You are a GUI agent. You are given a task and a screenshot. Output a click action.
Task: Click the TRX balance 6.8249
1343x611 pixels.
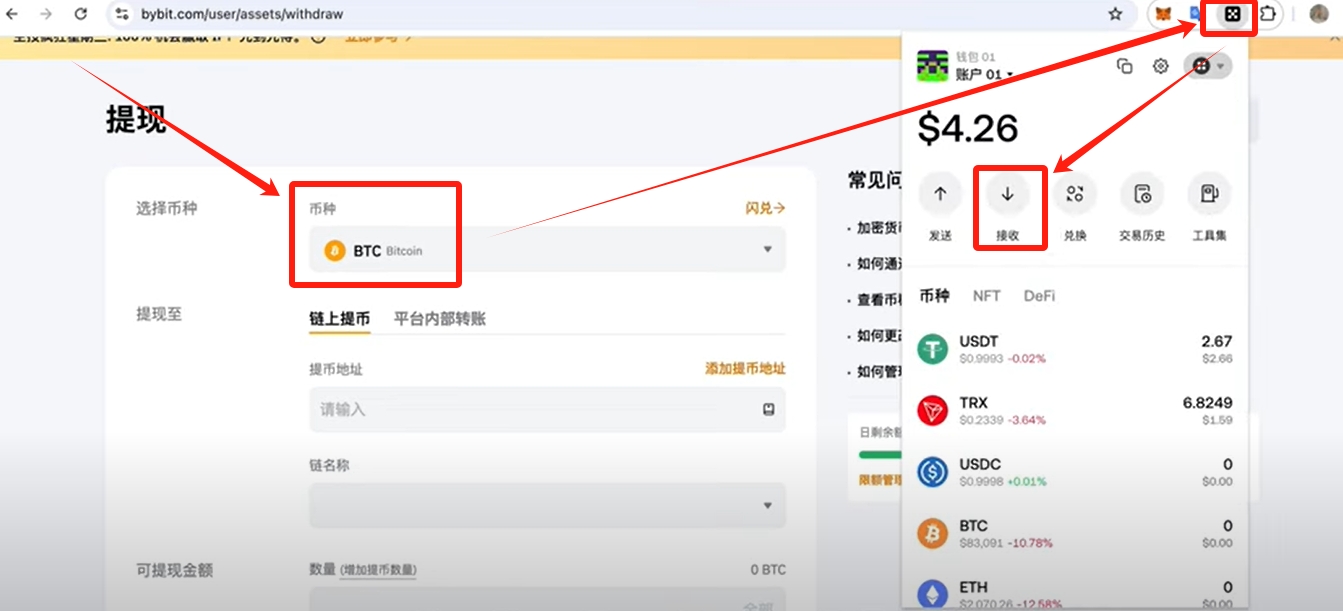(x=1207, y=403)
